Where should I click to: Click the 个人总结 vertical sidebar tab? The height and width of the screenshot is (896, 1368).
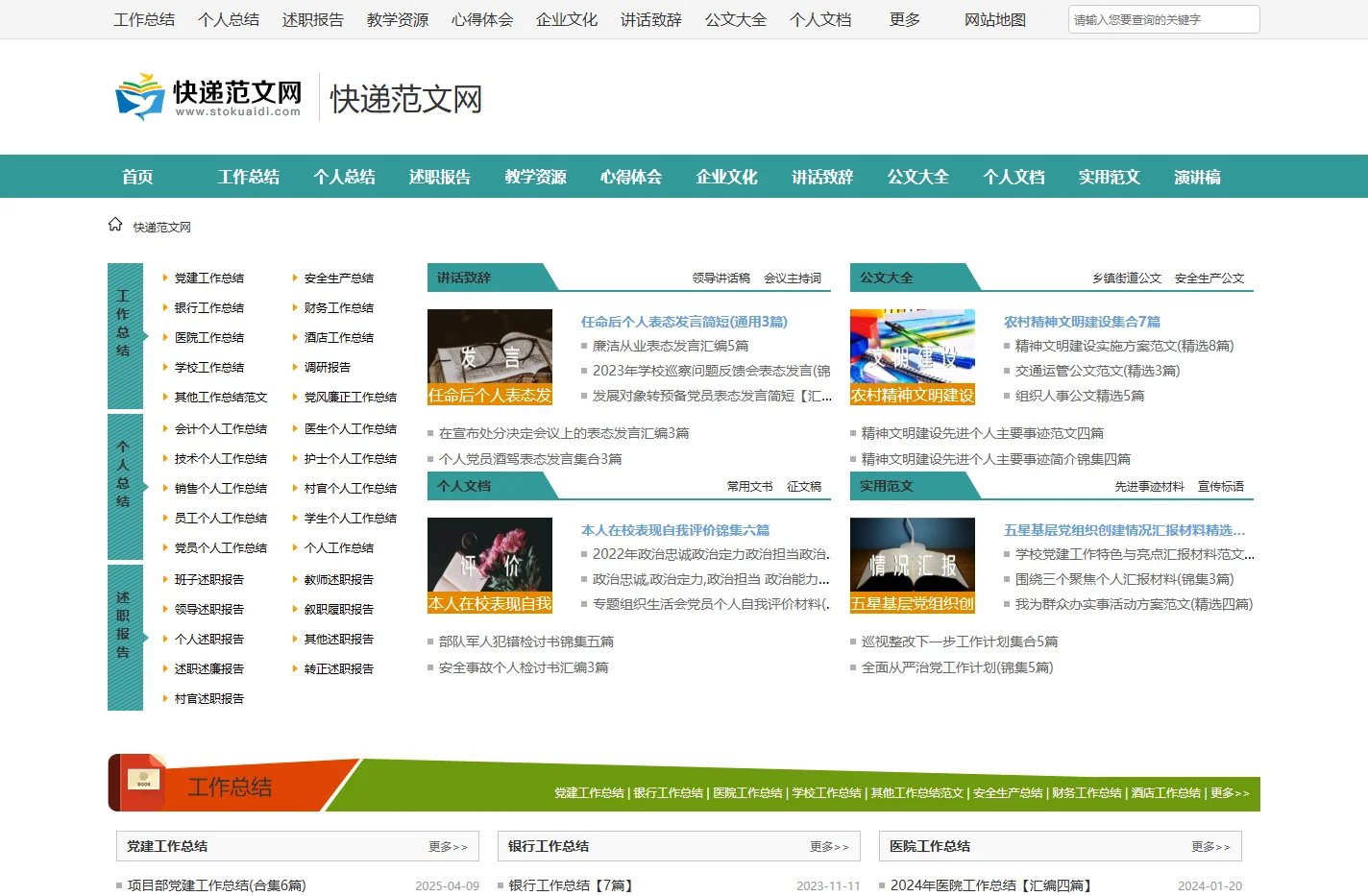pyautogui.click(x=125, y=486)
